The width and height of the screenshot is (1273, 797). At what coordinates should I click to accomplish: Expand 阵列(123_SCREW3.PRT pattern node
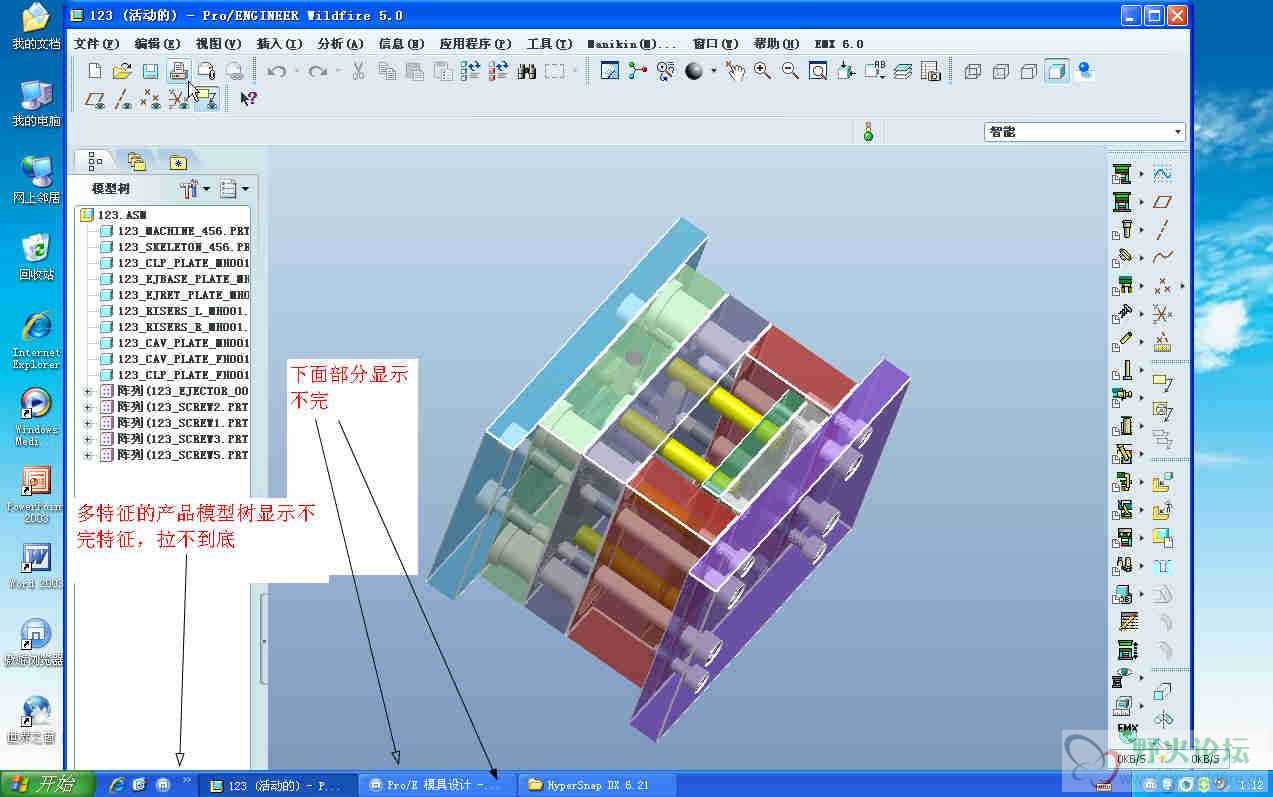pos(88,439)
